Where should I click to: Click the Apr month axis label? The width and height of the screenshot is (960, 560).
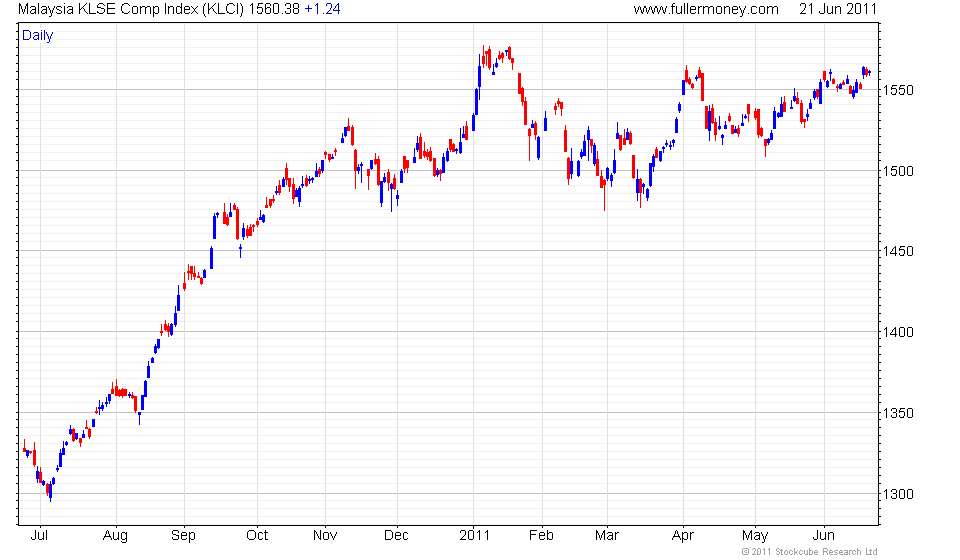(x=683, y=536)
